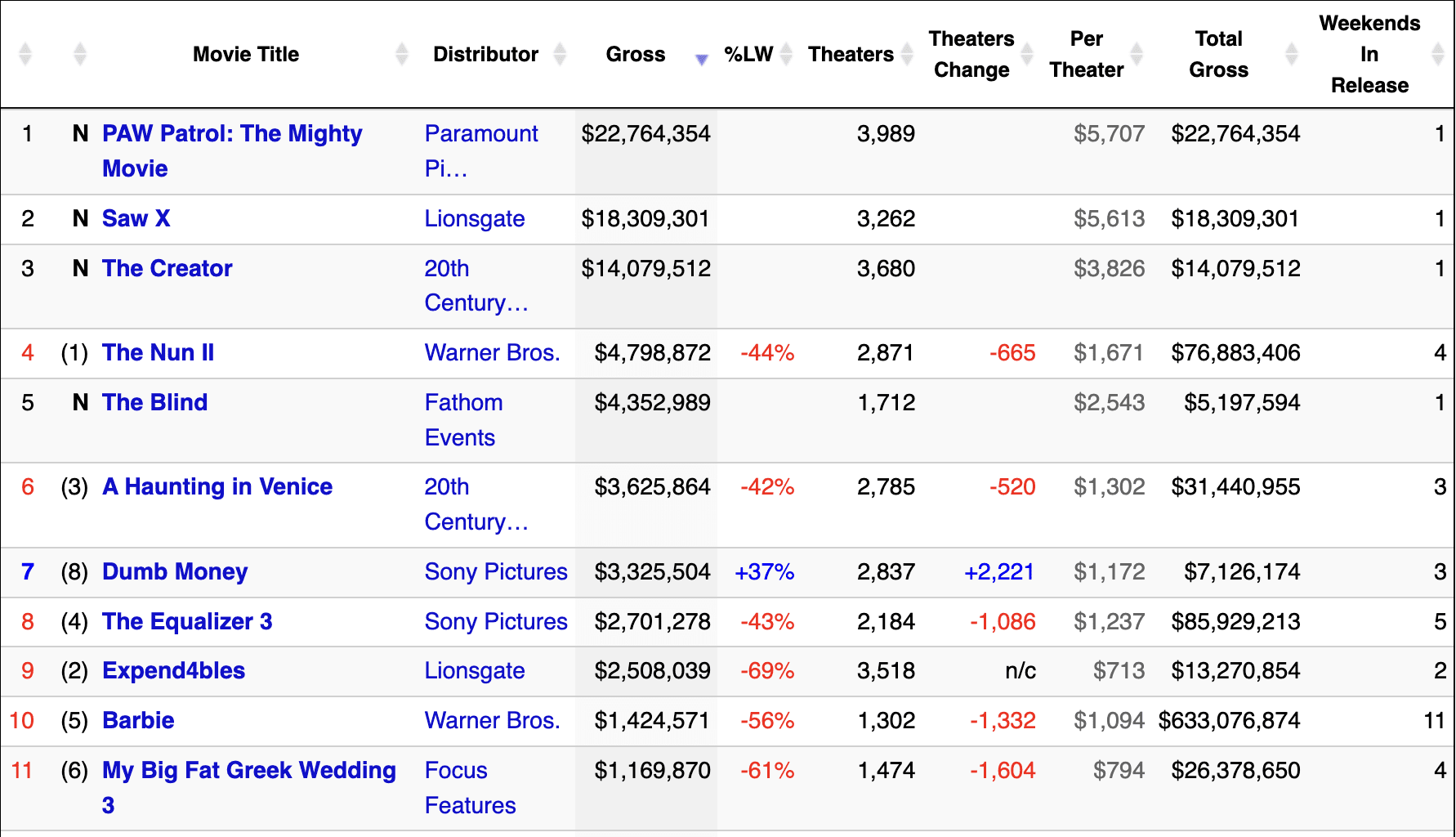Select The Equalizer 3 total $85,929,213
Viewport: 1456px width, 837px height.
(x=1235, y=621)
